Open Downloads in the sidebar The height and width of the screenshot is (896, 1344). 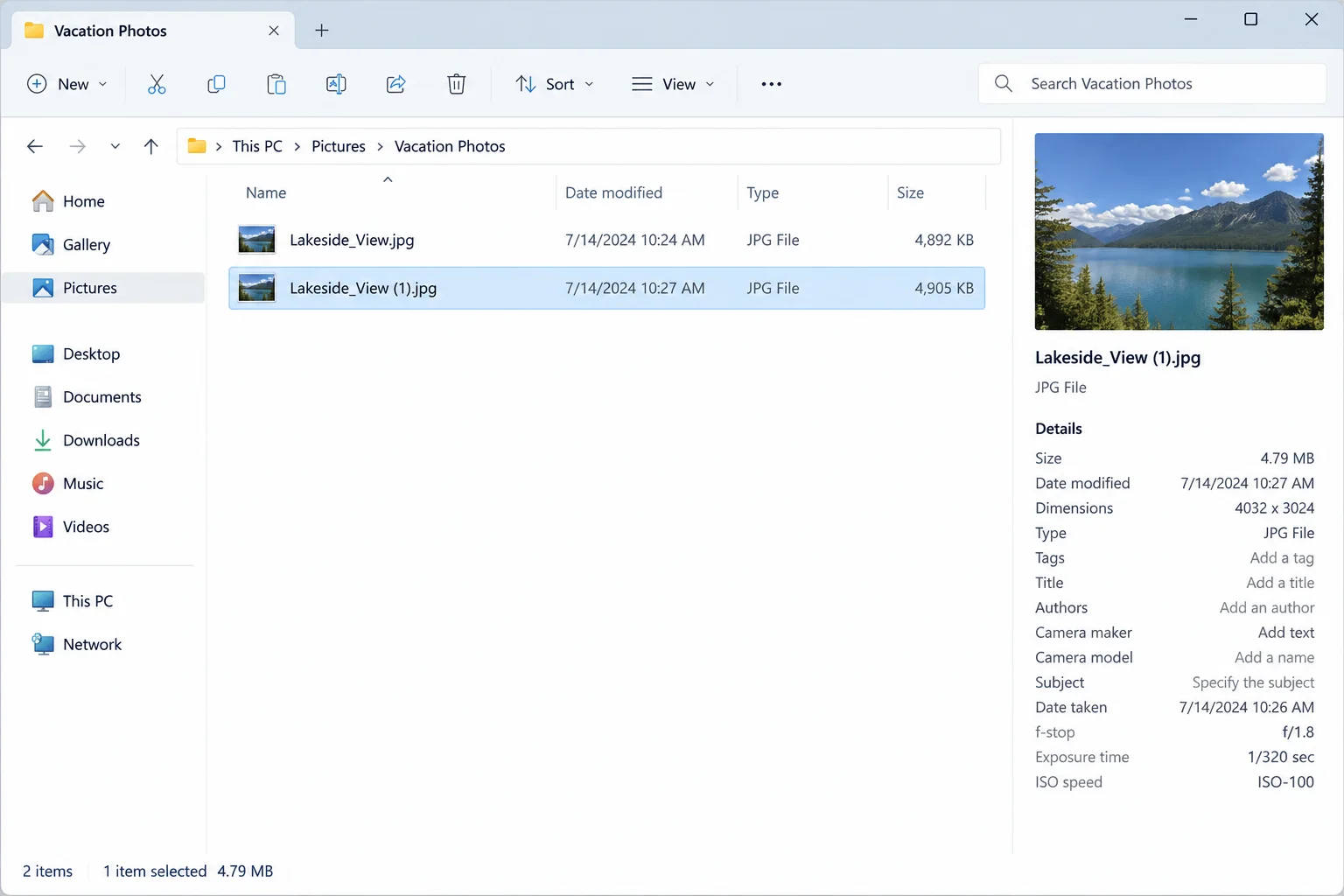(x=103, y=440)
